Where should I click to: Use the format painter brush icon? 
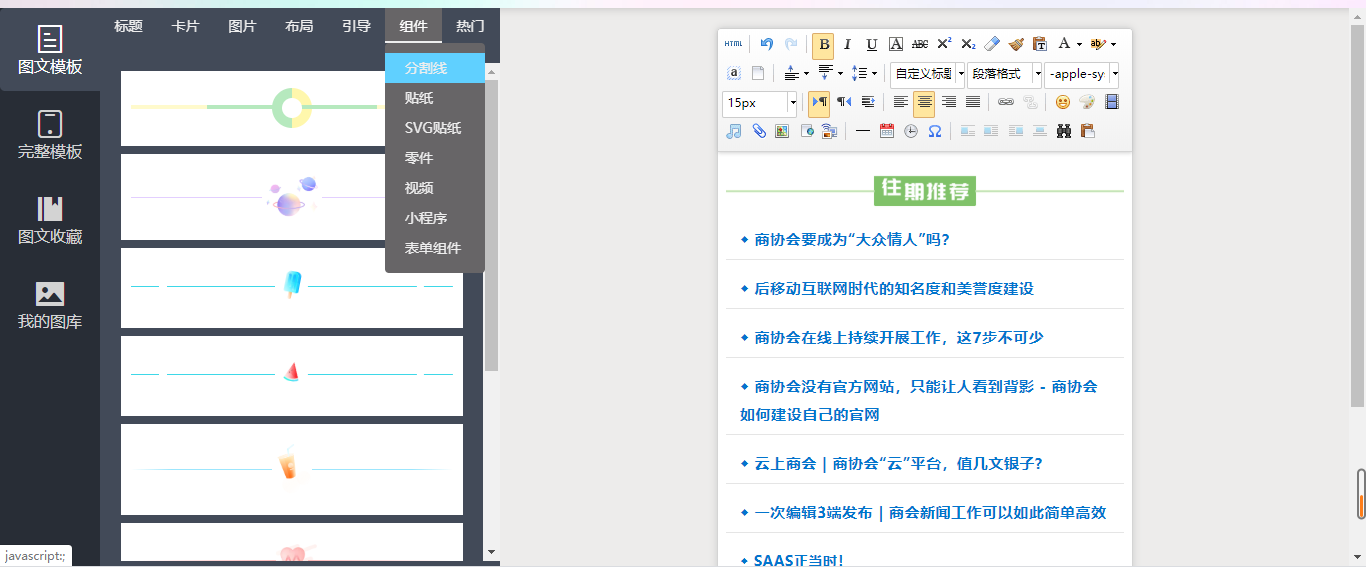click(x=1016, y=44)
